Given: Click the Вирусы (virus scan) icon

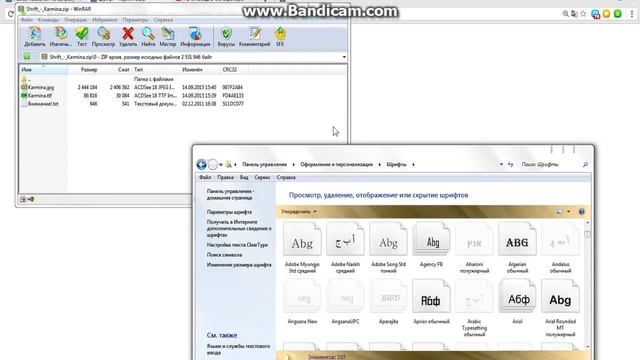Looking at the screenshot, I should (226, 36).
